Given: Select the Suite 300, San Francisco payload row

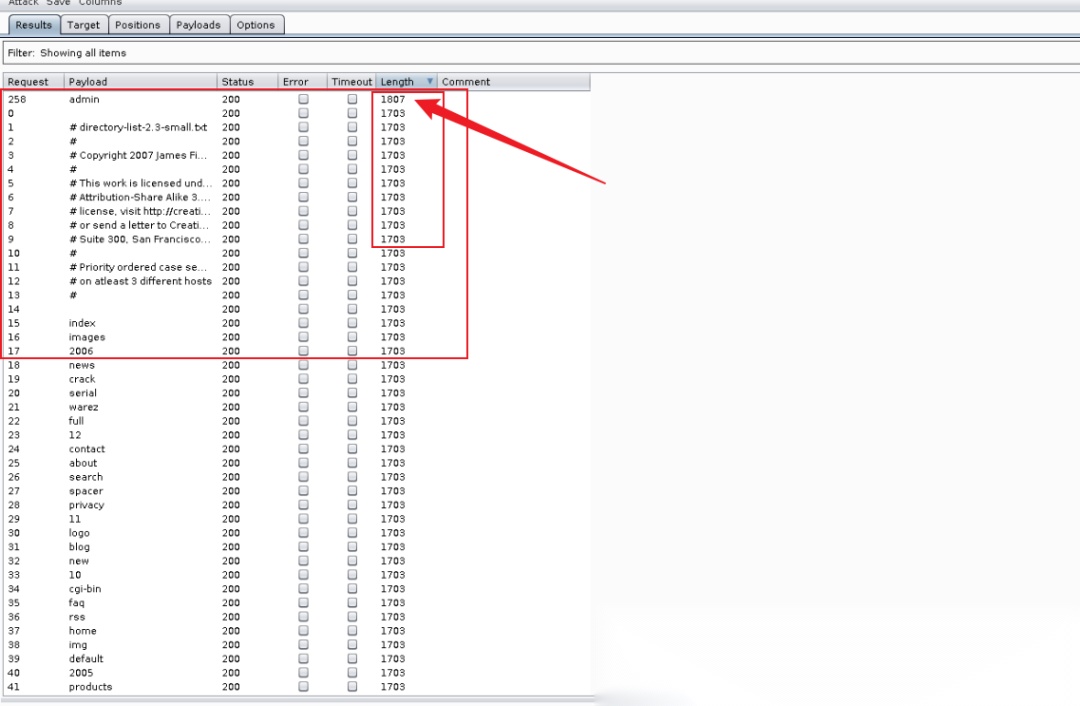Looking at the screenshot, I should pyautogui.click(x=297, y=239).
